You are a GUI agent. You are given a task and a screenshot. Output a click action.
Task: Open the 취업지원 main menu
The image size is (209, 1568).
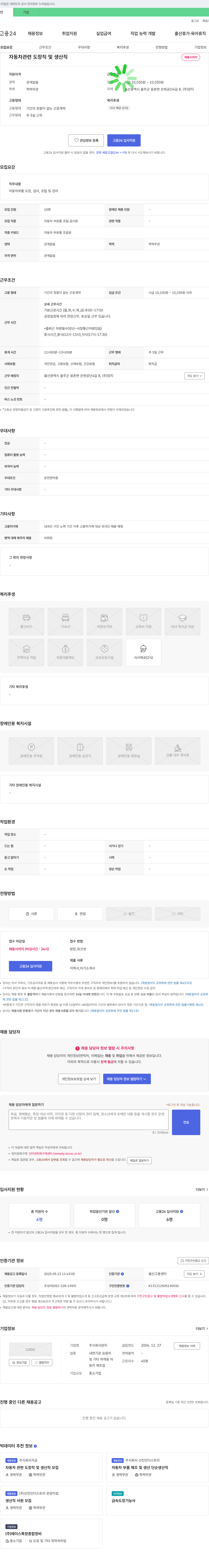tap(69, 34)
